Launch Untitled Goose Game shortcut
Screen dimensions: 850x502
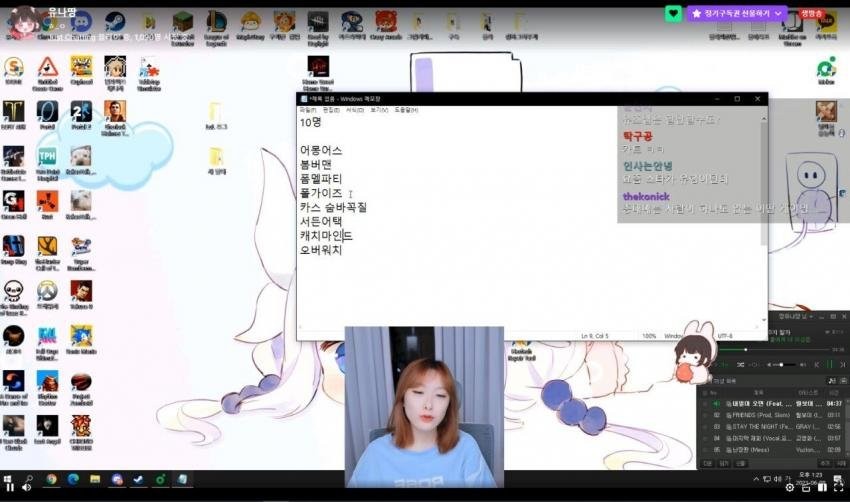click(x=48, y=68)
